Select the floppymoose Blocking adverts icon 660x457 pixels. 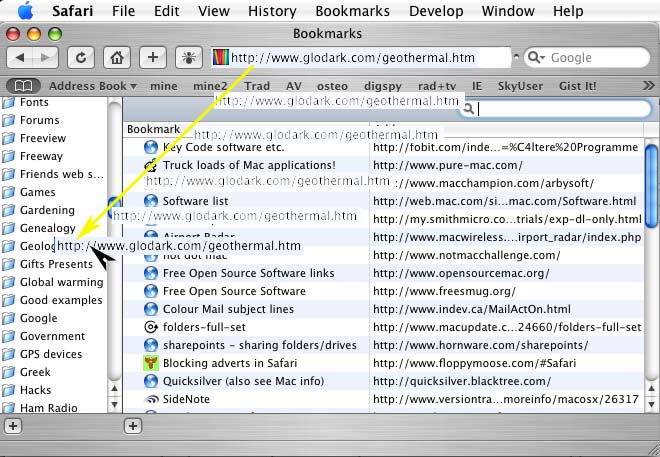click(151, 363)
